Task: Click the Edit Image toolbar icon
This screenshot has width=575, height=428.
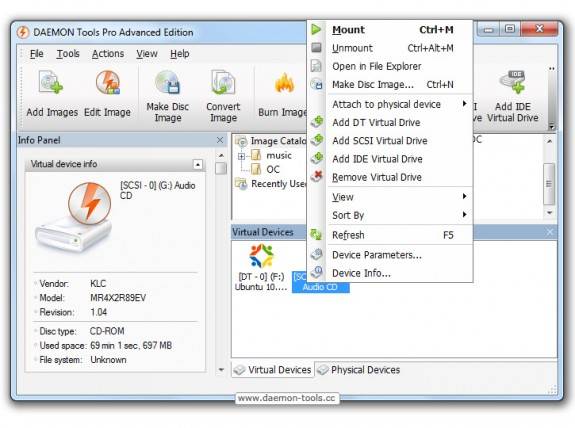Action: pyautogui.click(x=107, y=83)
